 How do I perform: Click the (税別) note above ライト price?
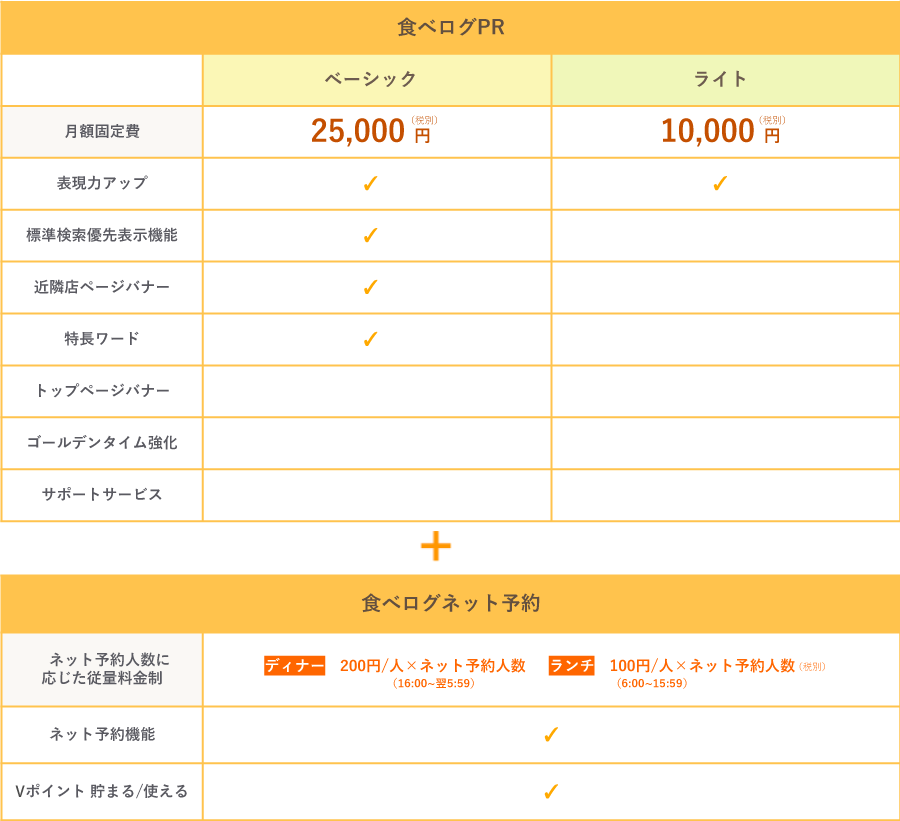(772, 120)
